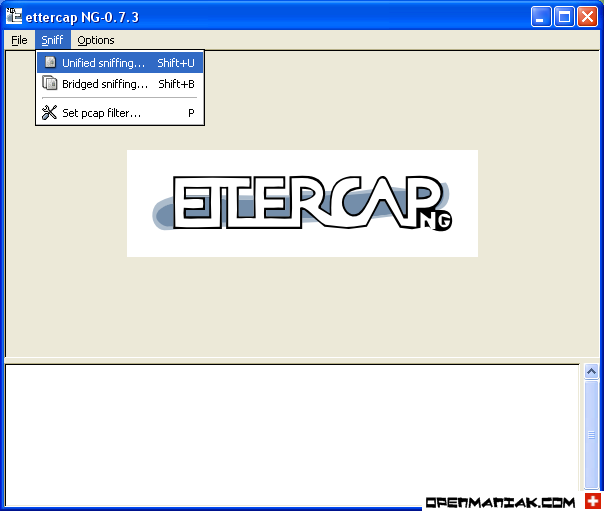The image size is (604, 511).
Task: Choose Bridged sniffing from the Sniff menu
Action: 120,84
